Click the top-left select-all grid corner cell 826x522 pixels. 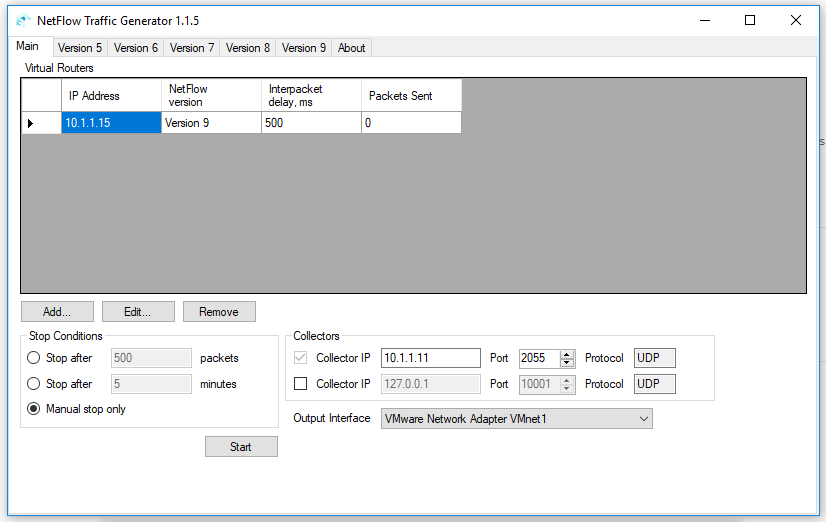[x=41, y=95]
